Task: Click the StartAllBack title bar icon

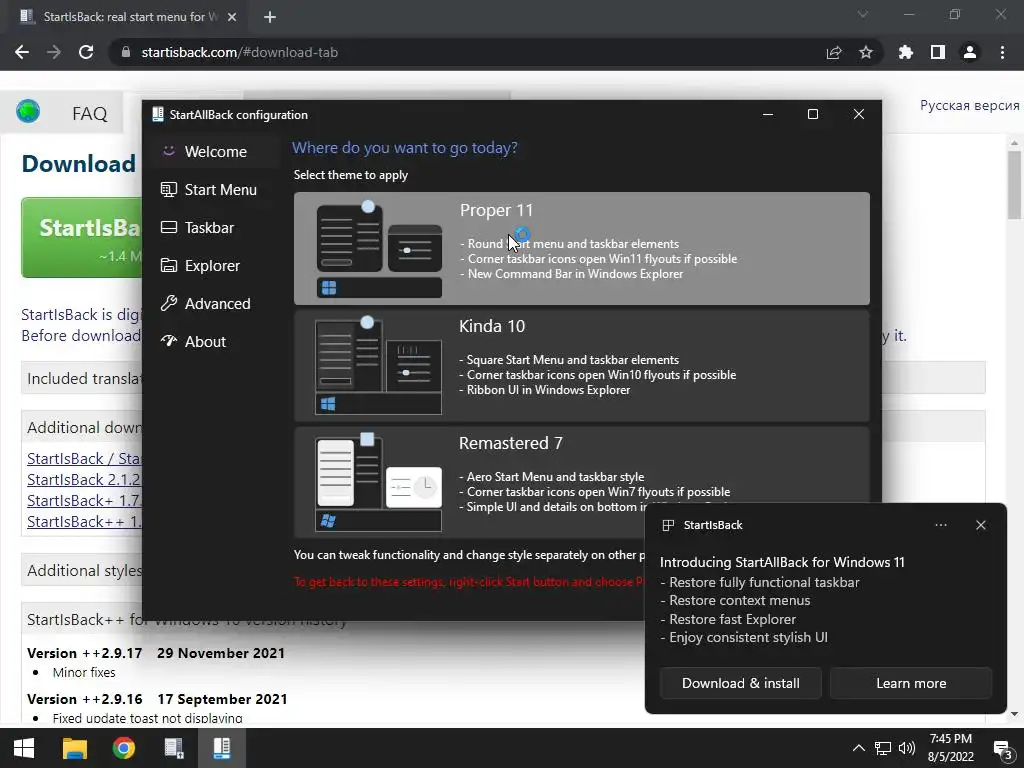Action: (x=157, y=114)
